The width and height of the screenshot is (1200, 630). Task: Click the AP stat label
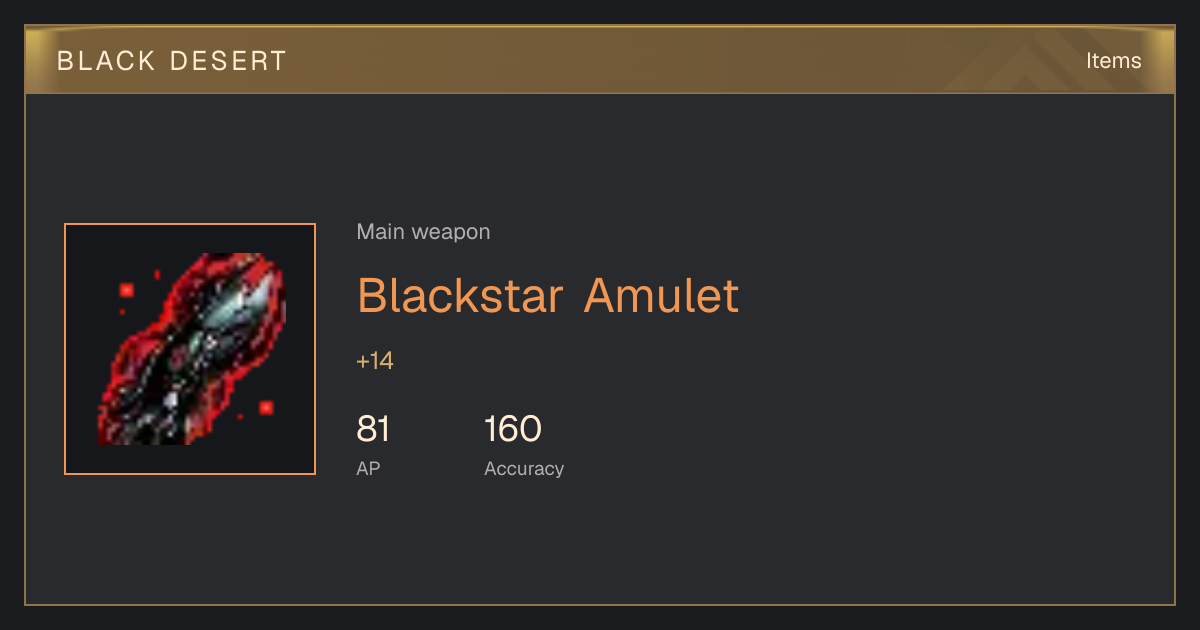click(x=368, y=468)
